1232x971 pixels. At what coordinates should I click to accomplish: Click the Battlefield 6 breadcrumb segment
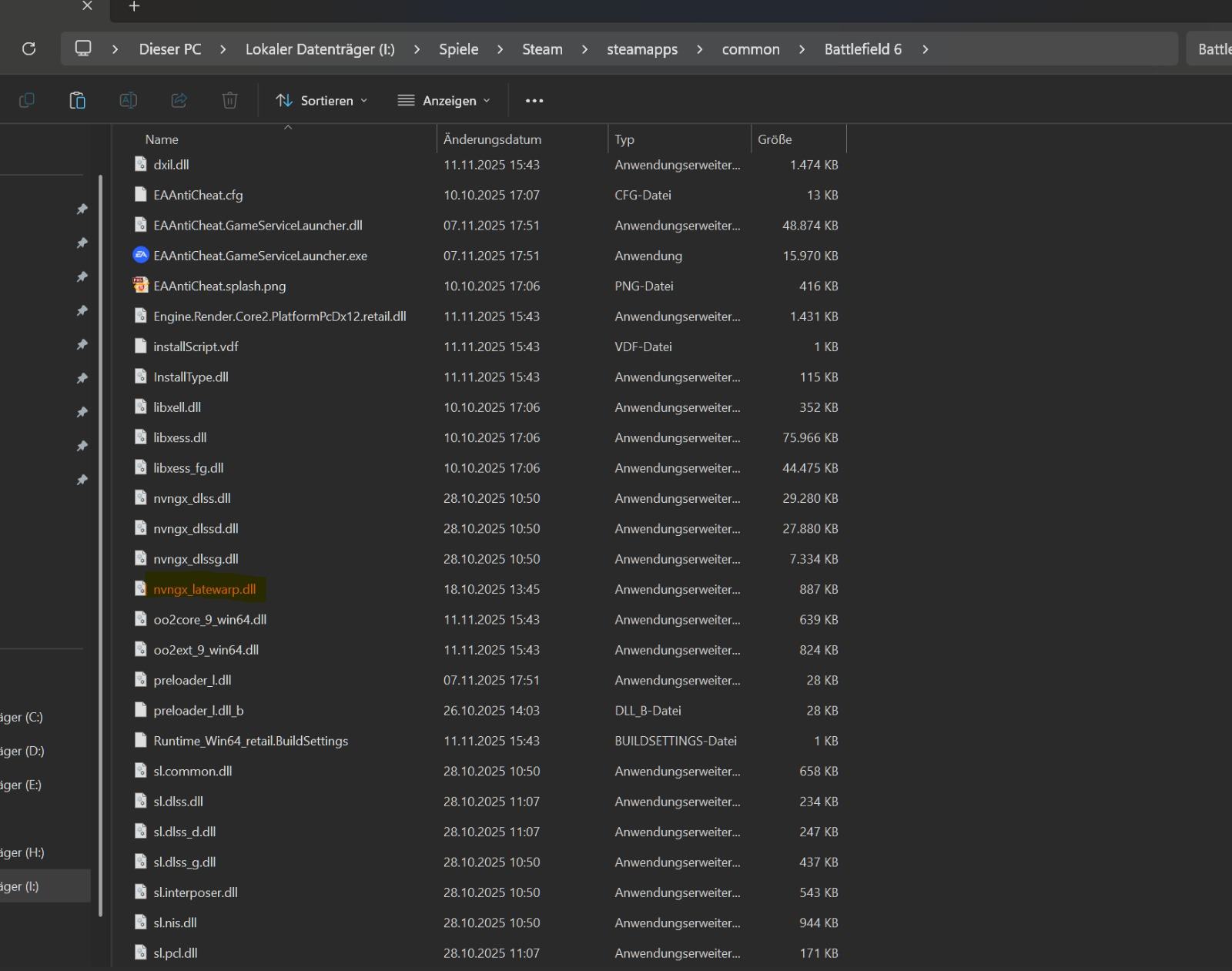pyautogui.click(x=863, y=49)
